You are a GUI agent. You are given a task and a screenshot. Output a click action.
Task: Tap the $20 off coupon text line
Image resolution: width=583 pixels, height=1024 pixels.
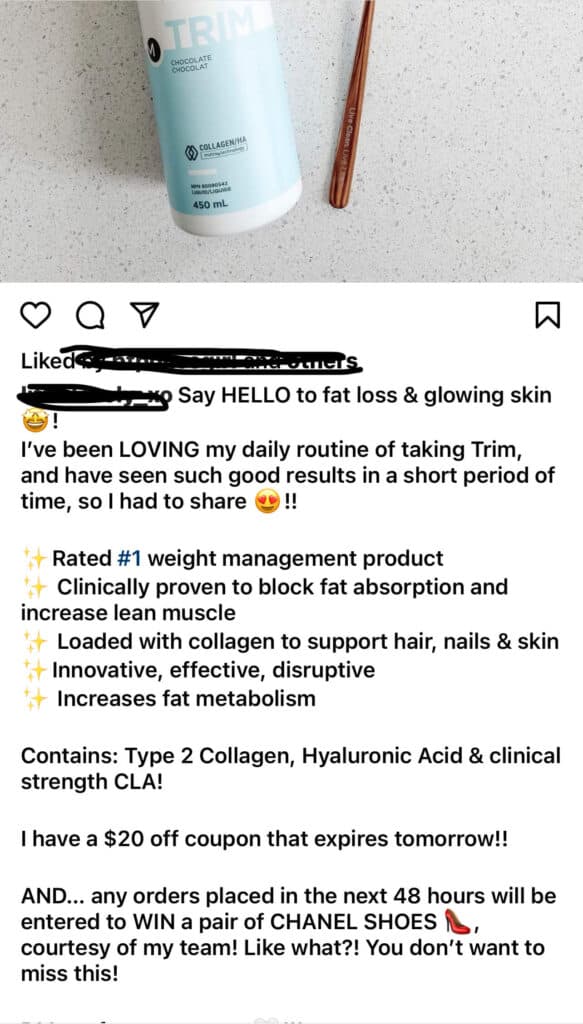[264, 839]
